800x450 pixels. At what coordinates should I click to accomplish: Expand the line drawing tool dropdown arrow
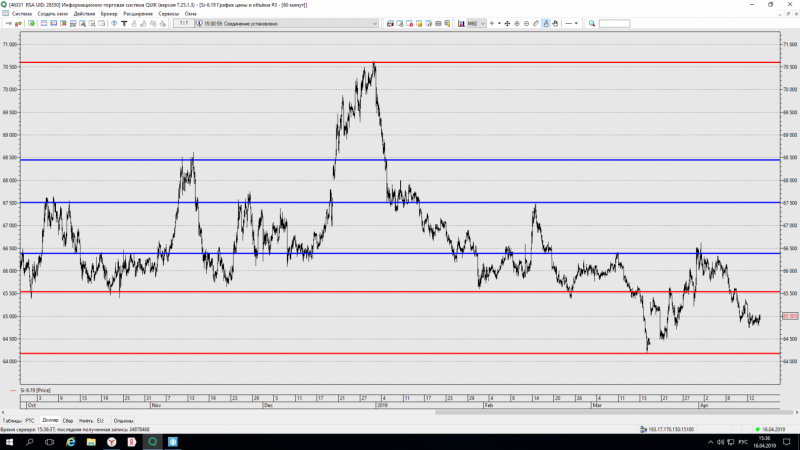point(576,23)
